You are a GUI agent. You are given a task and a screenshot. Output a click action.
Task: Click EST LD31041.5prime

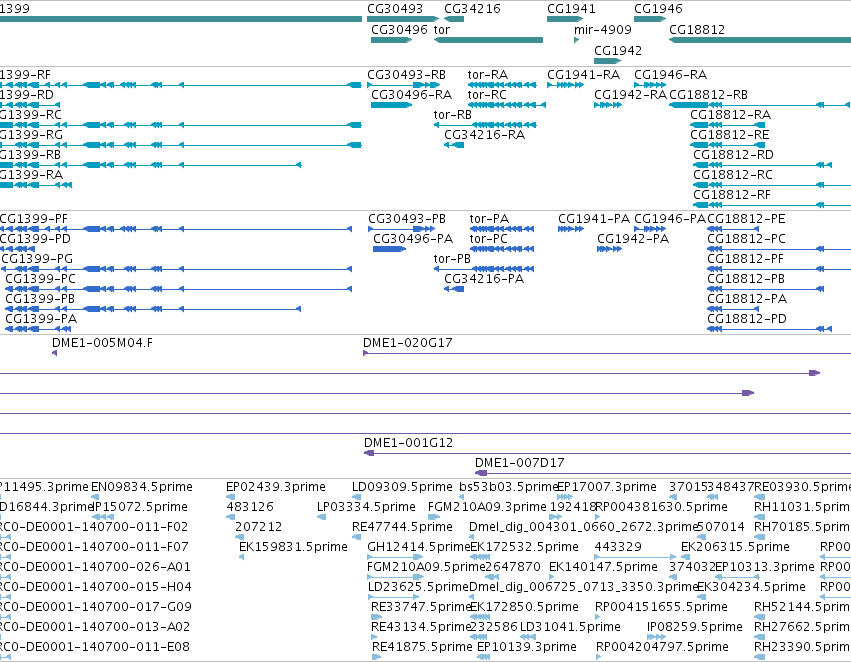(x=570, y=627)
